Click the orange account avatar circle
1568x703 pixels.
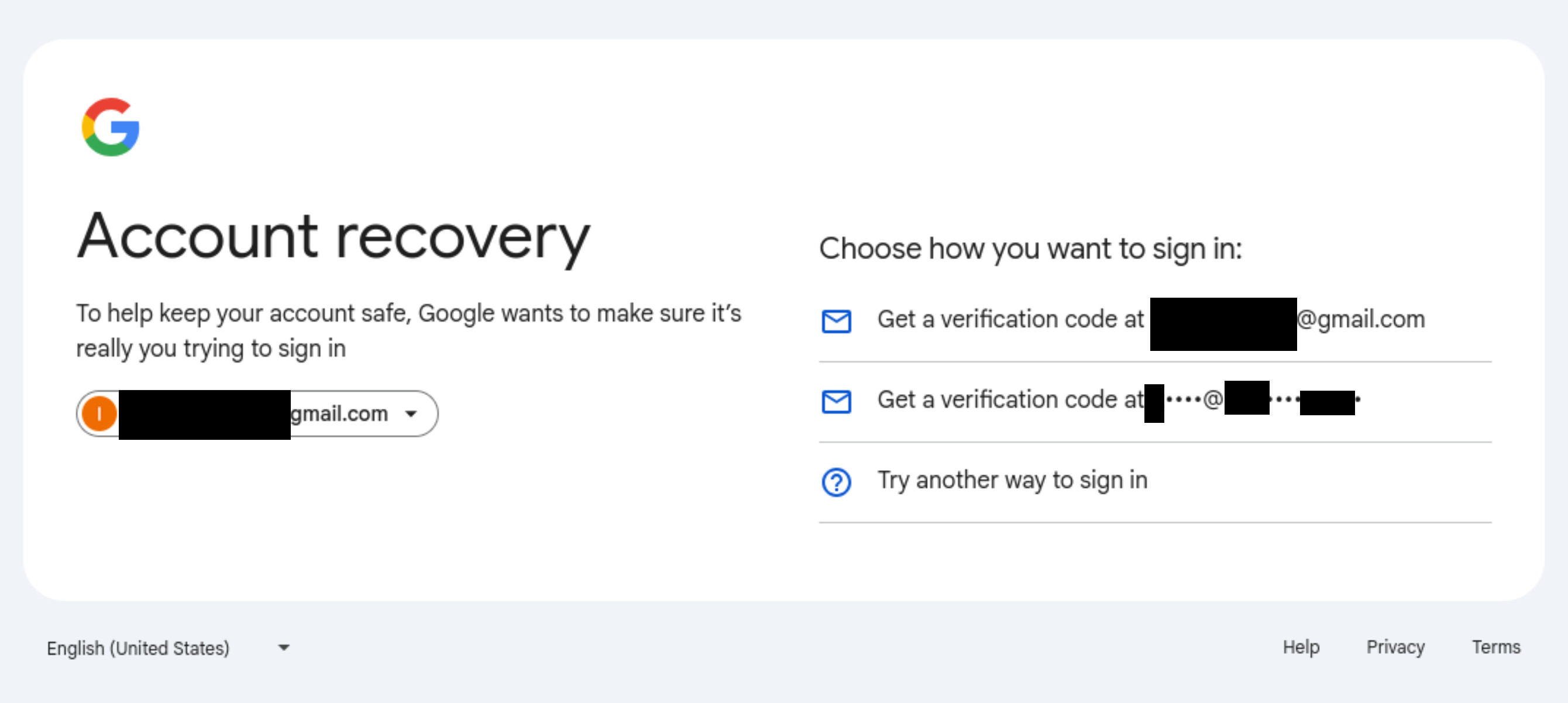click(99, 413)
